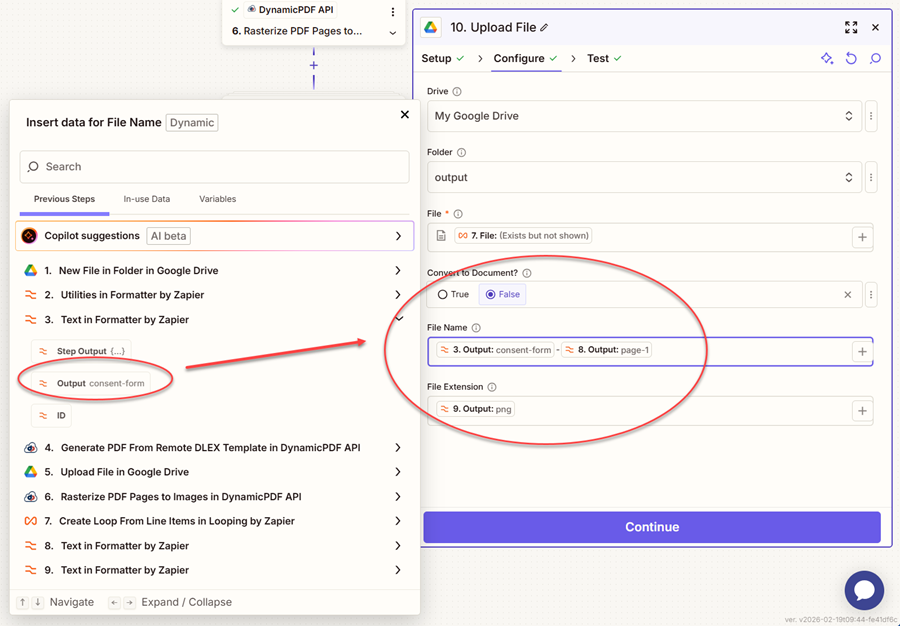
Task: Click the AI sparkle icon in Upload File header
Action: pos(827,59)
